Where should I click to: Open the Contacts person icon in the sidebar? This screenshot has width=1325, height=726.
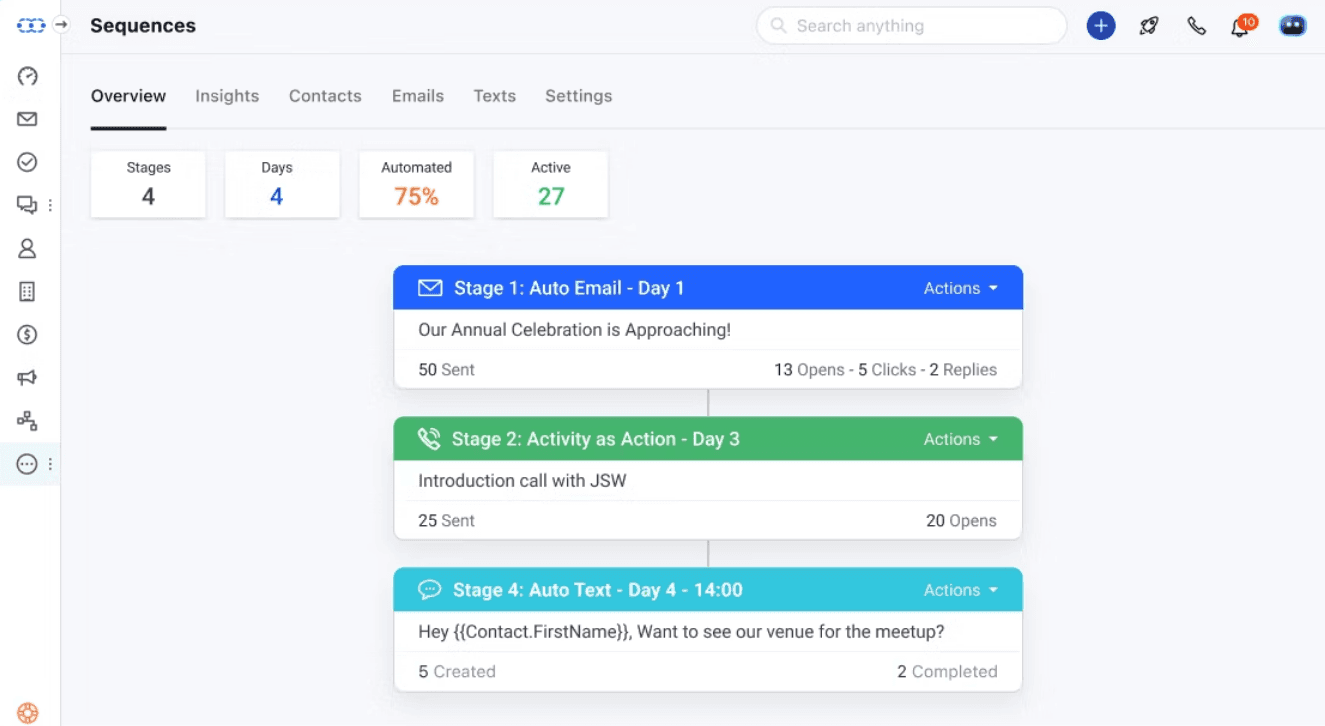(x=27, y=247)
